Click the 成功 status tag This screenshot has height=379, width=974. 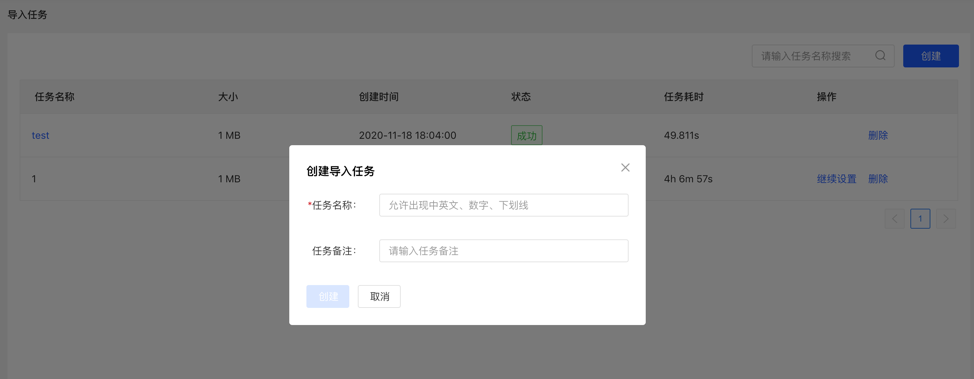[527, 135]
